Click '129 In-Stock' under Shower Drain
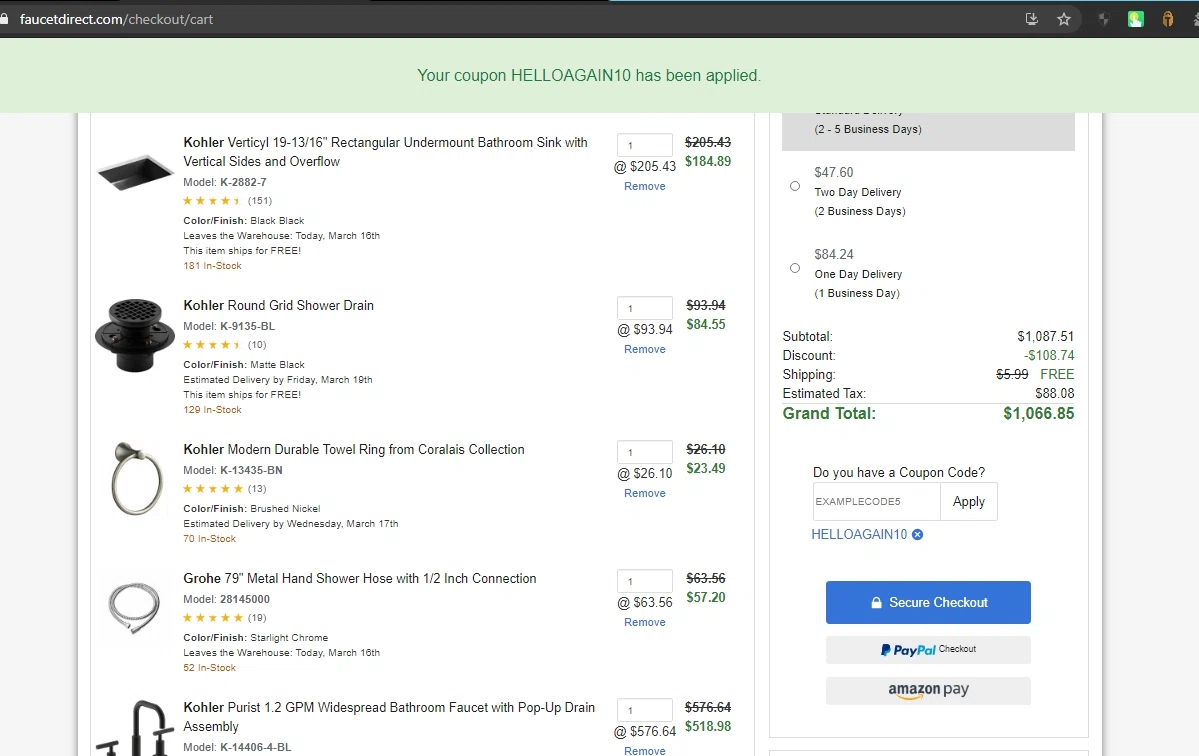 tap(213, 410)
